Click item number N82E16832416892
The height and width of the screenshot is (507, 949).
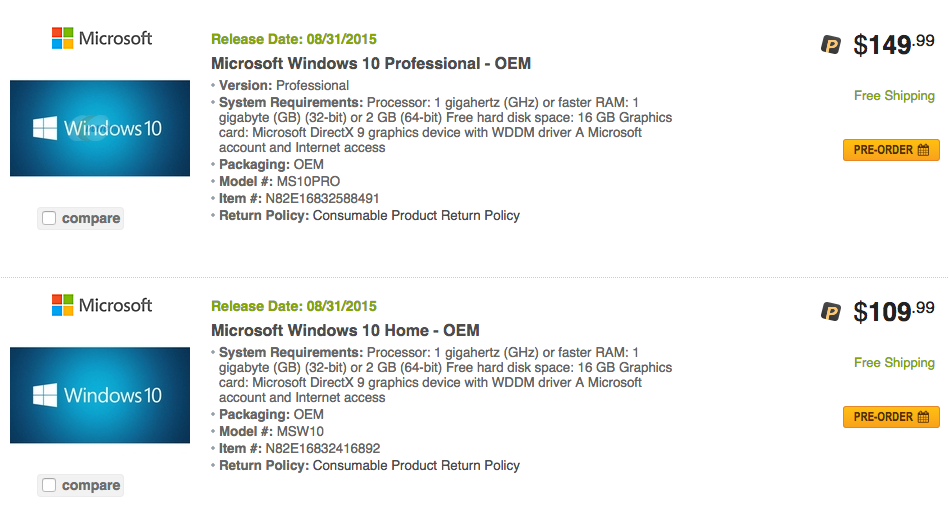pyautogui.click(x=322, y=449)
